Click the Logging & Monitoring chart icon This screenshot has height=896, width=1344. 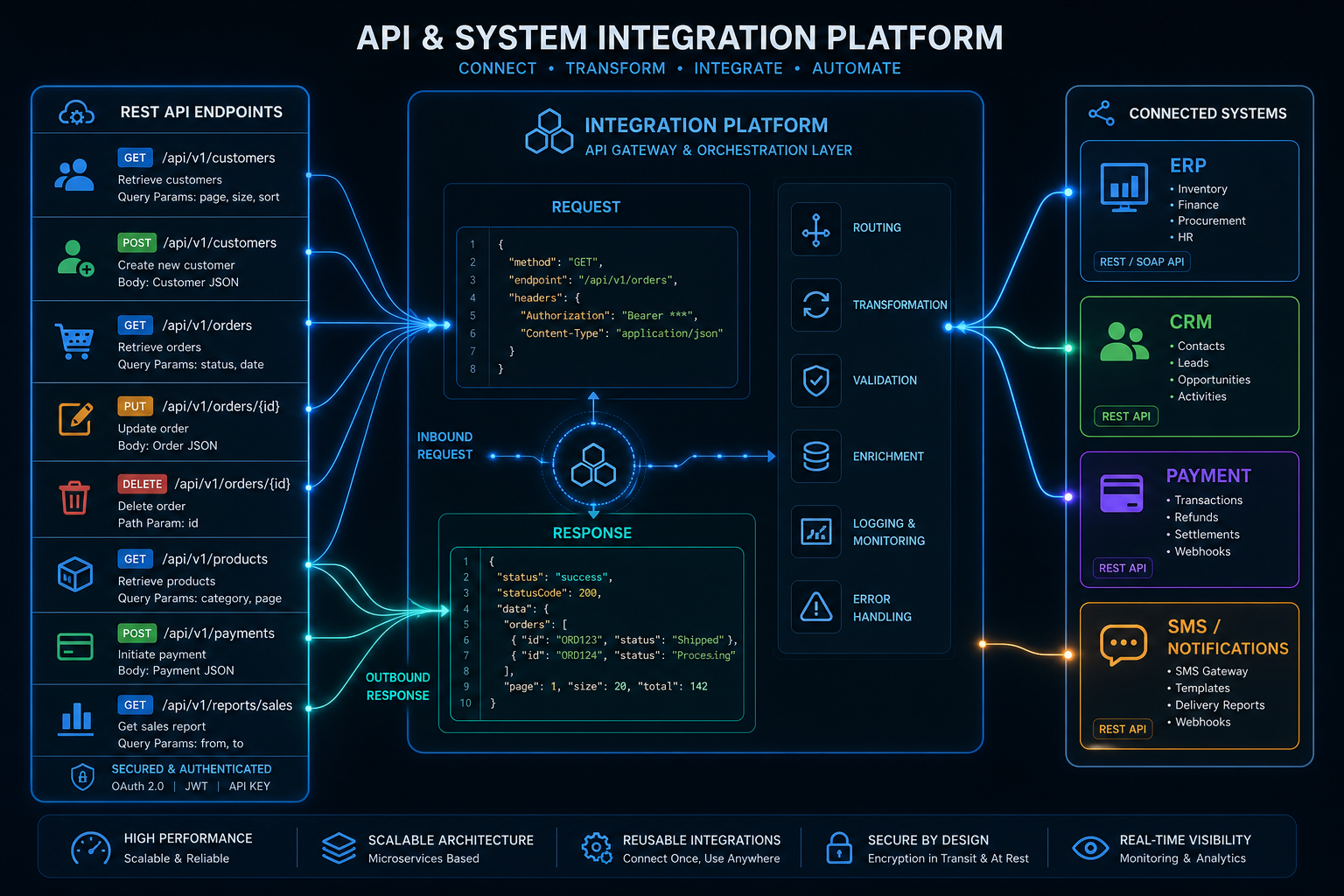coord(815,532)
